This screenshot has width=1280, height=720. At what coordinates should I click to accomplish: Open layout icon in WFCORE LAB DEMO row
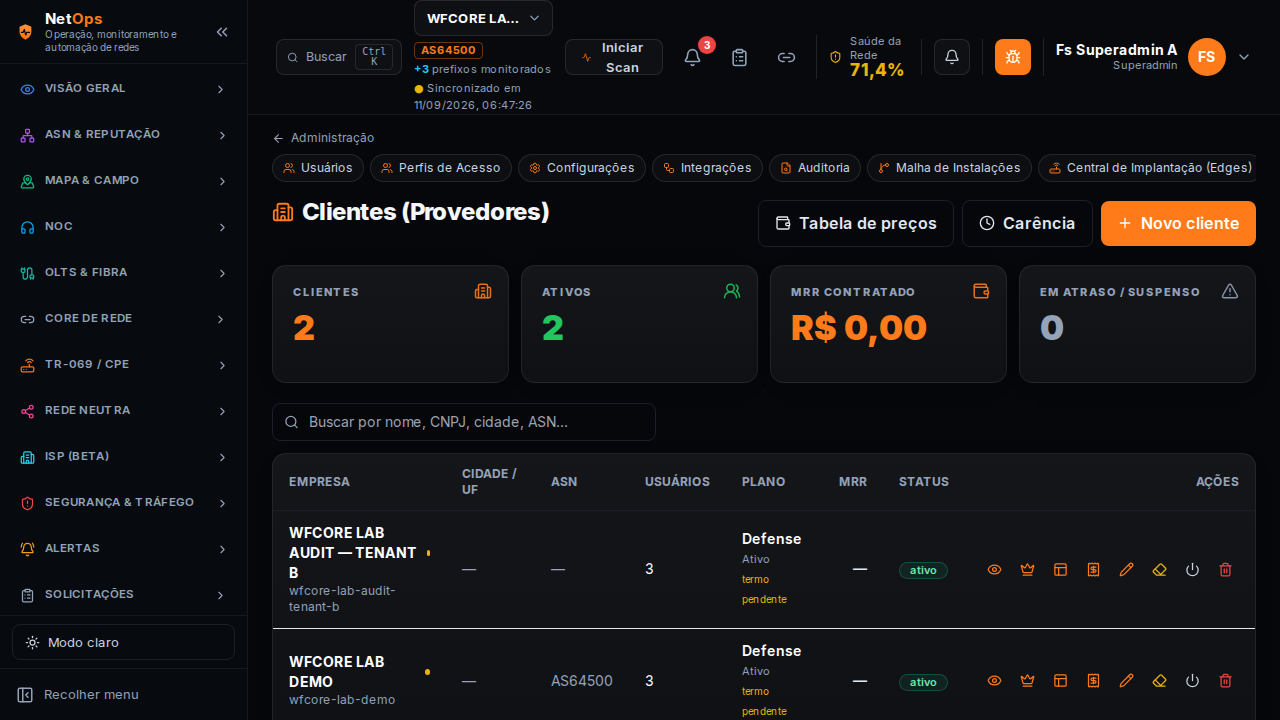click(x=1060, y=680)
